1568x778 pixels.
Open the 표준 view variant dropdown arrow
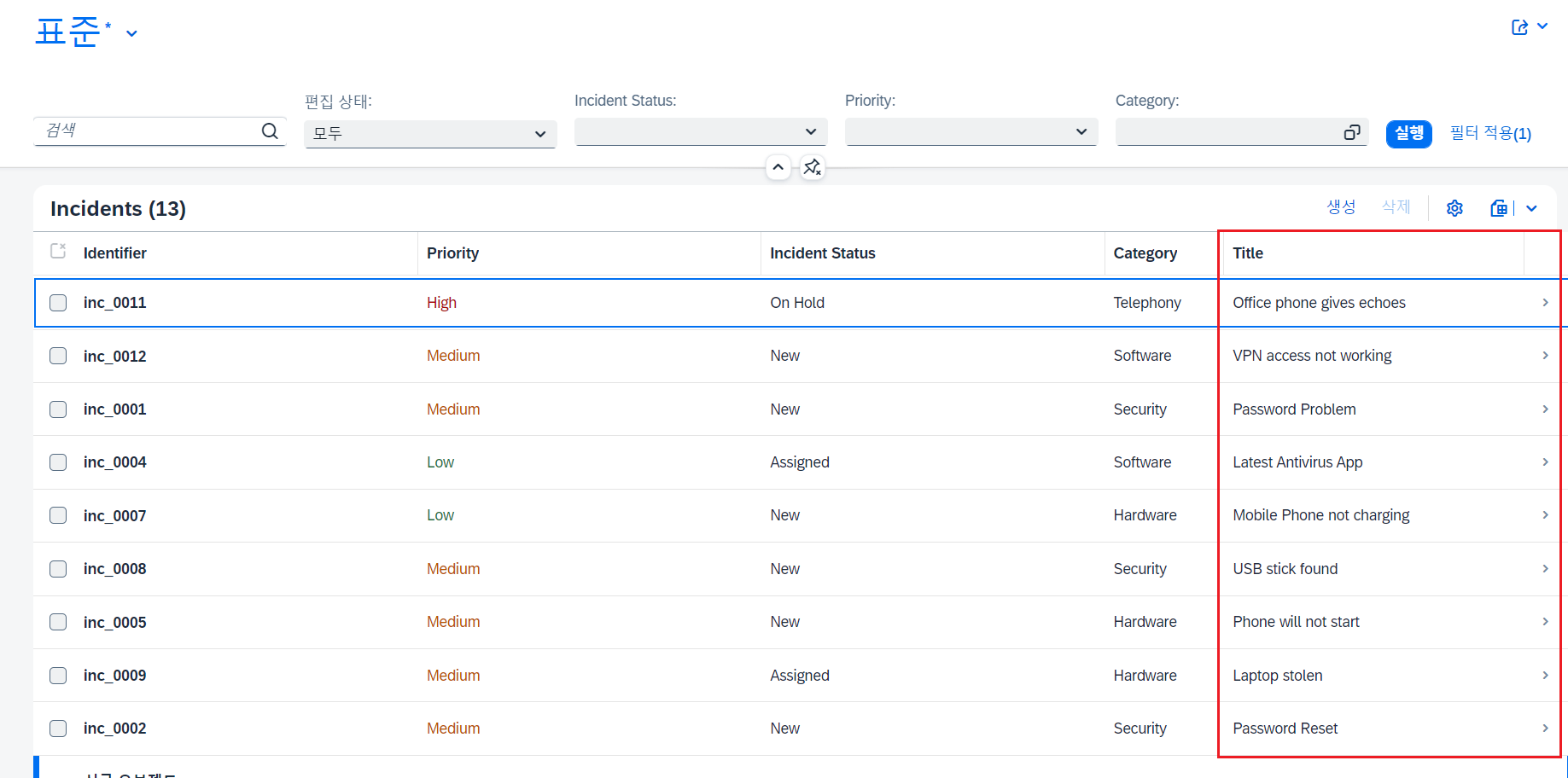pyautogui.click(x=131, y=33)
